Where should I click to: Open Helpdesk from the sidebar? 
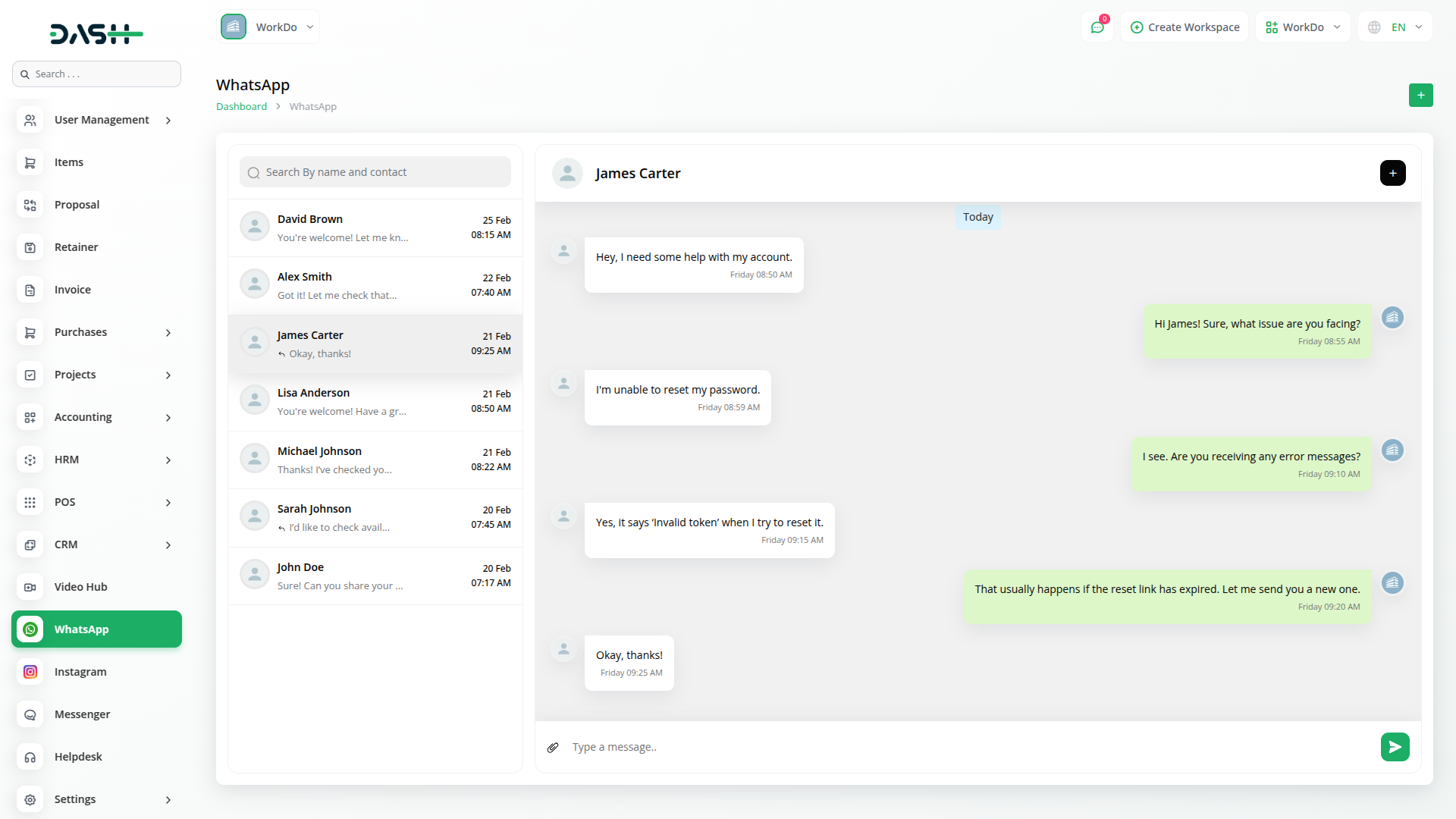tap(78, 757)
